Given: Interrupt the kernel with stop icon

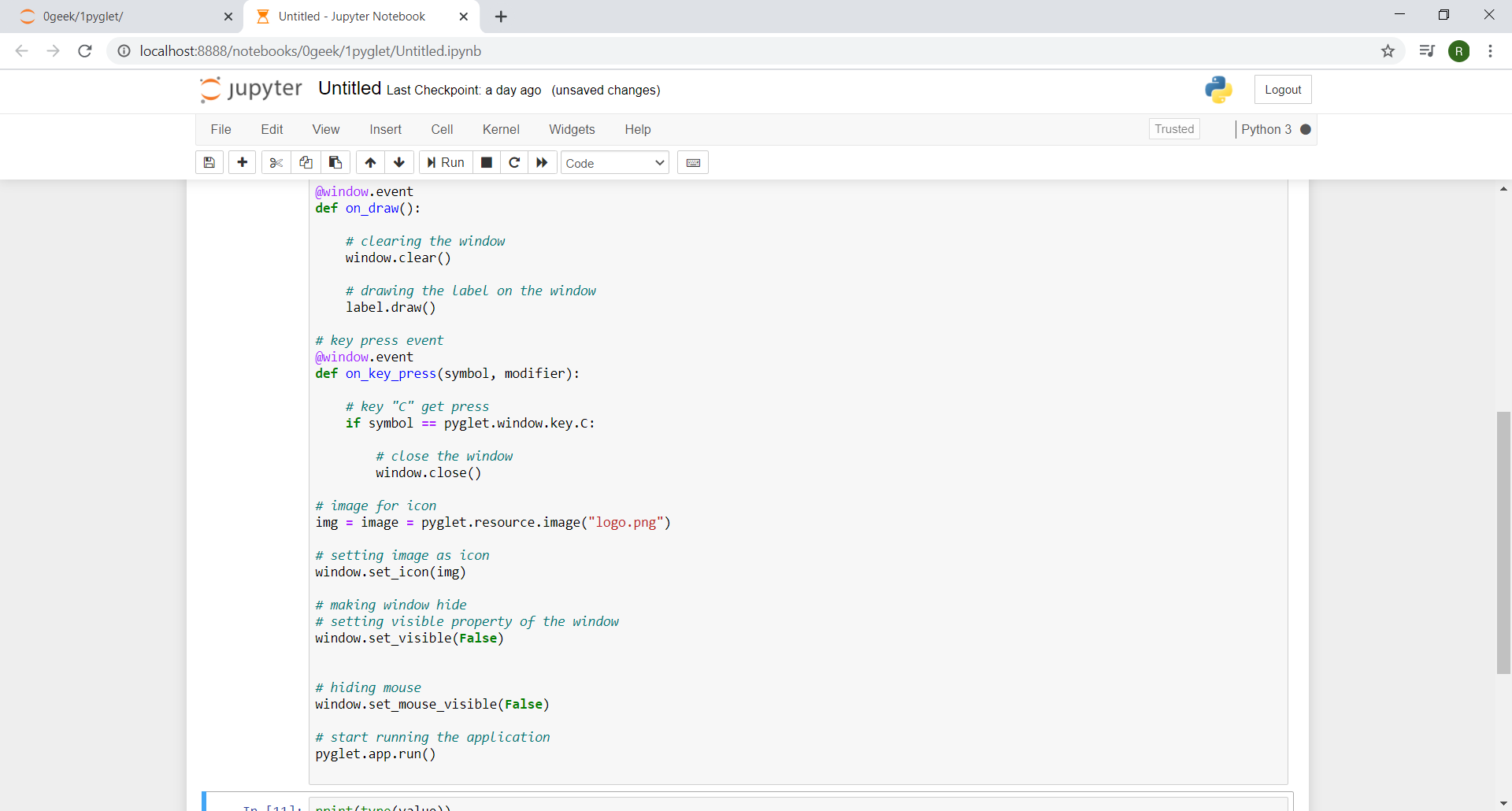Looking at the screenshot, I should [x=487, y=163].
